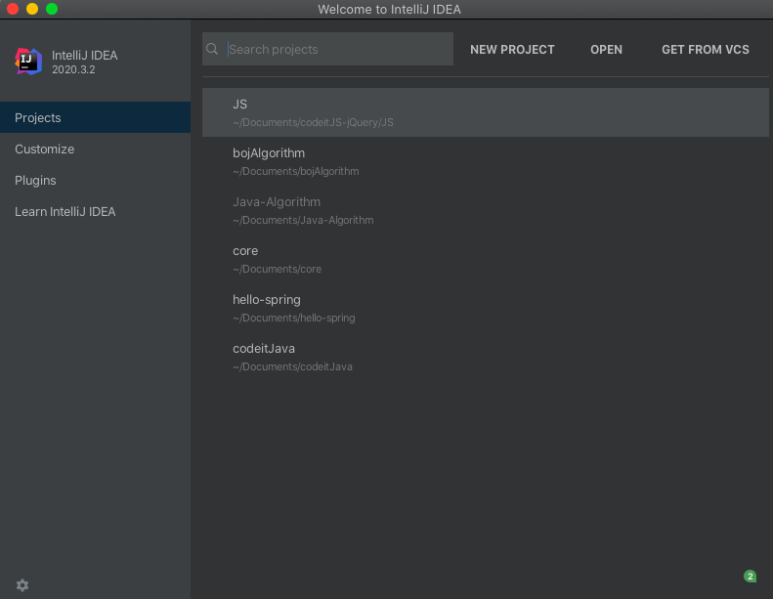Viewport: 773px width, 599px height.
Task: Select the Projects tab in sidebar
Action: tap(95, 117)
